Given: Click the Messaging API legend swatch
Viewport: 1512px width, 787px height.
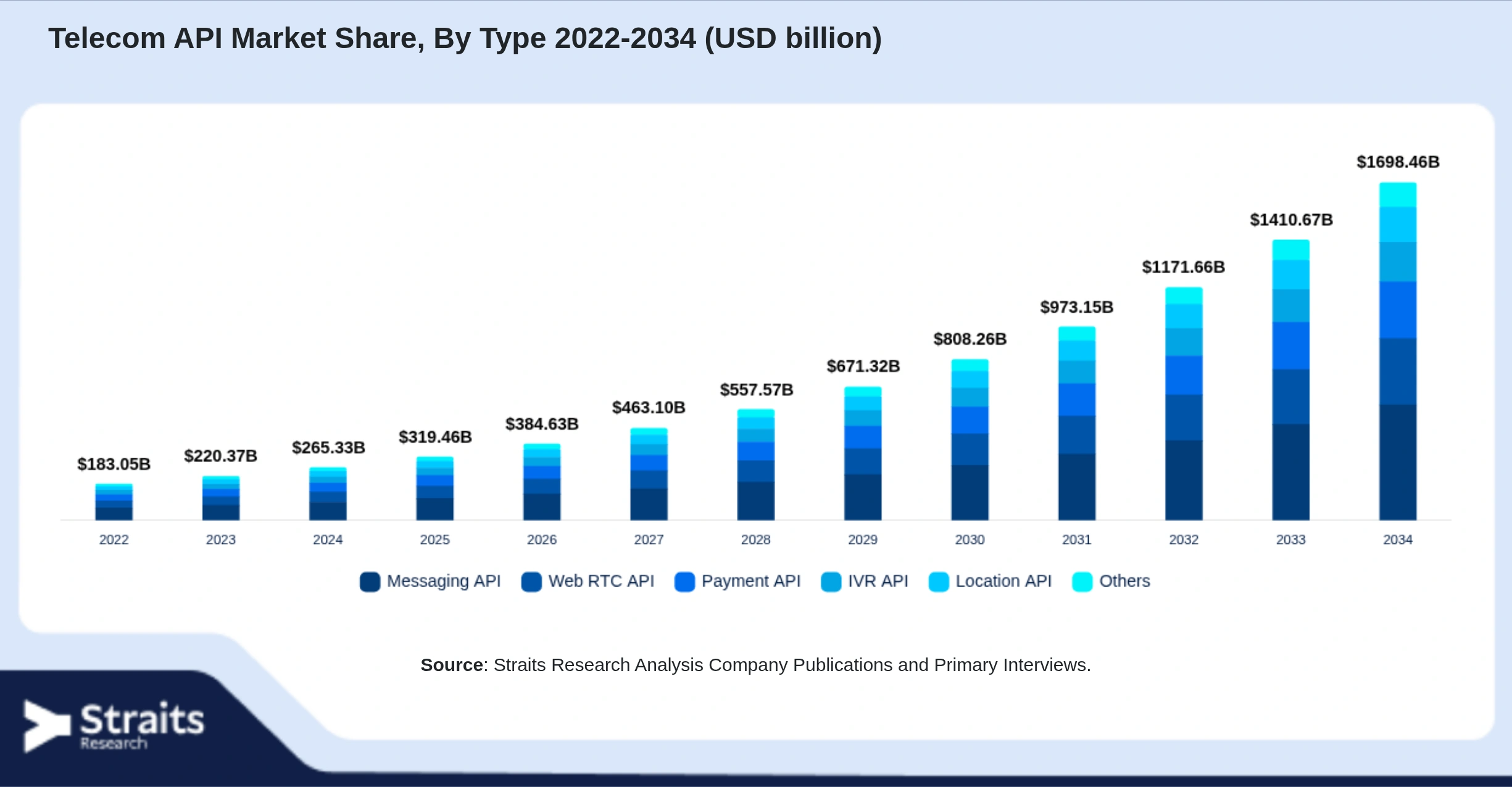Looking at the screenshot, I should (x=370, y=582).
